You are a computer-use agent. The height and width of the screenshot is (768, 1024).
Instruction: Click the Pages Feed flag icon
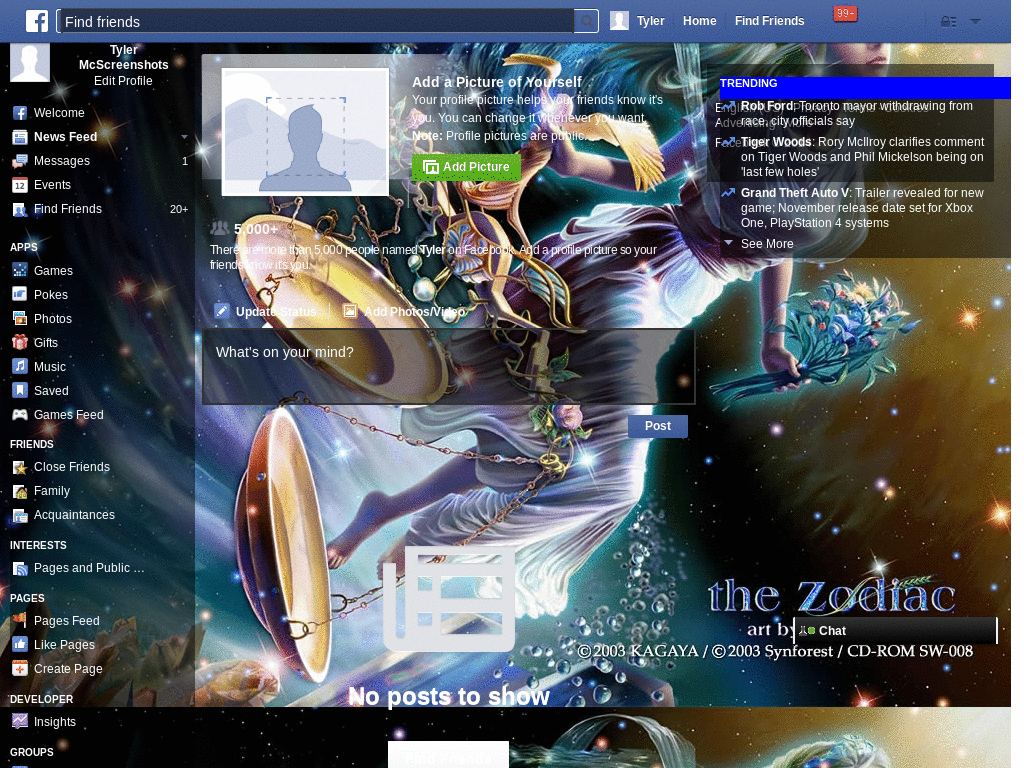(x=20, y=620)
